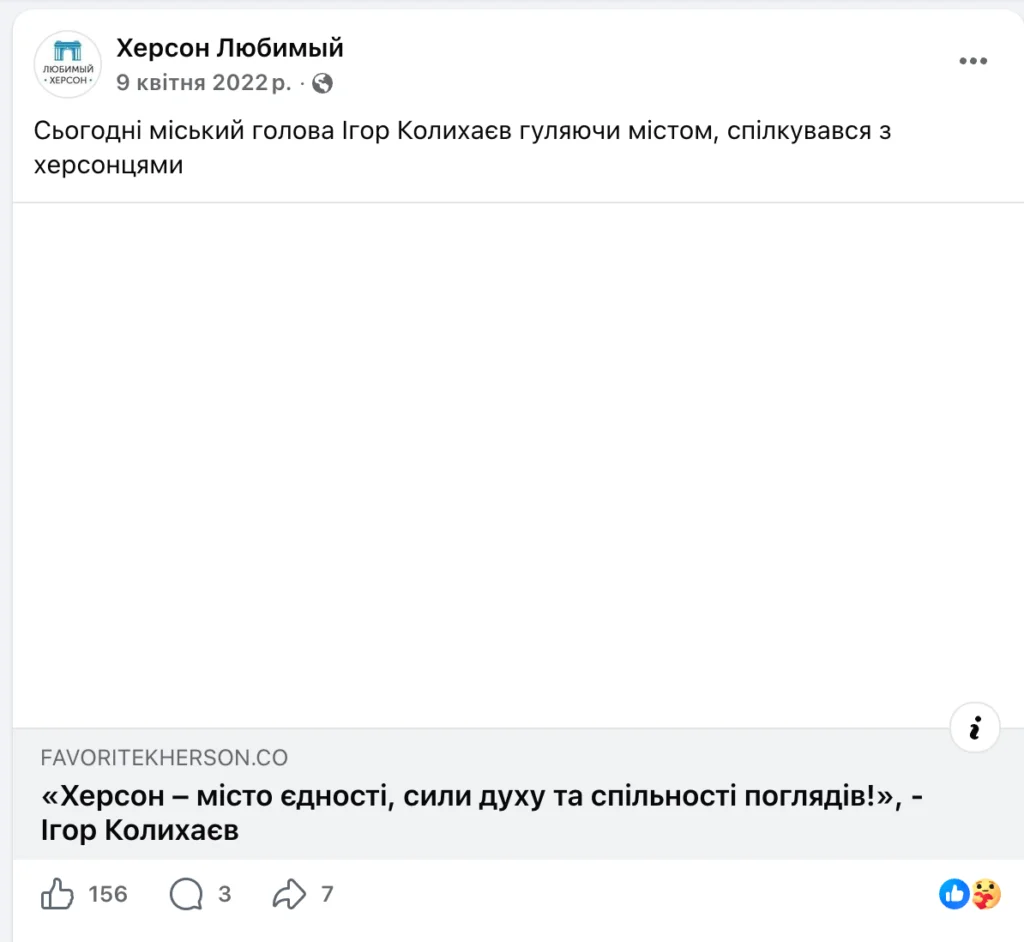Click the like count 156
Image resolution: width=1024 pixels, height=942 pixels.
[x=108, y=894]
